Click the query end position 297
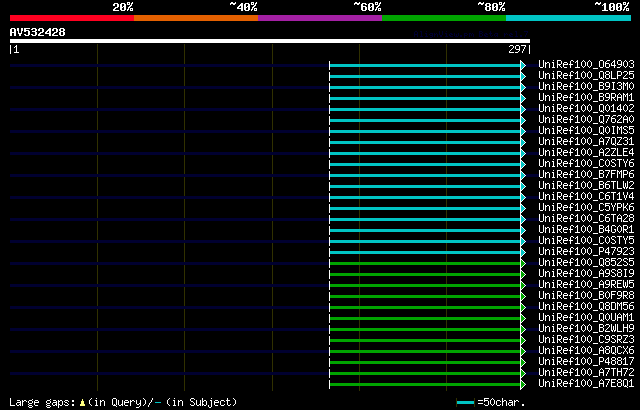Viewport: 640px width, 410px height. click(517, 49)
